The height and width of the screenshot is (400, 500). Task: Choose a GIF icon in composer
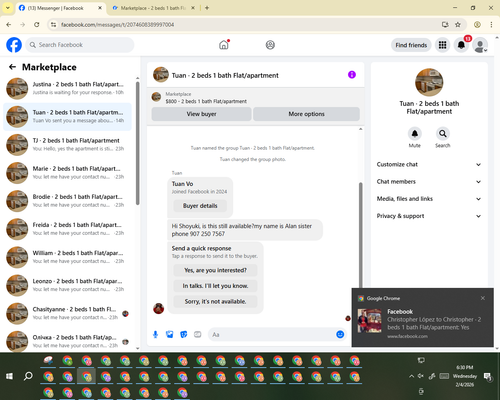(x=198, y=334)
